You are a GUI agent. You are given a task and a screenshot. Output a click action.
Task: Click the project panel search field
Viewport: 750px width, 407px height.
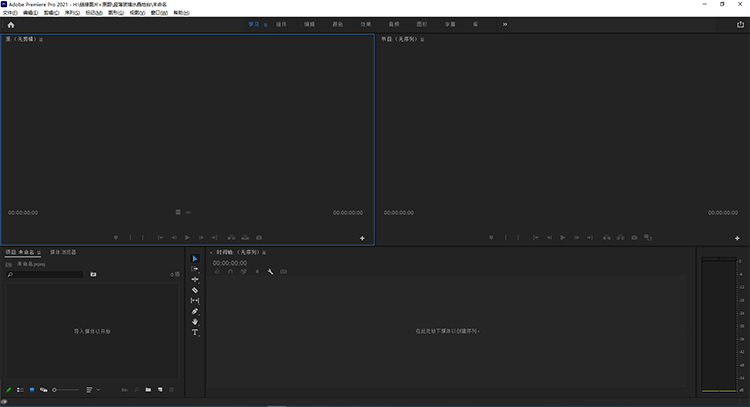pyautogui.click(x=45, y=274)
